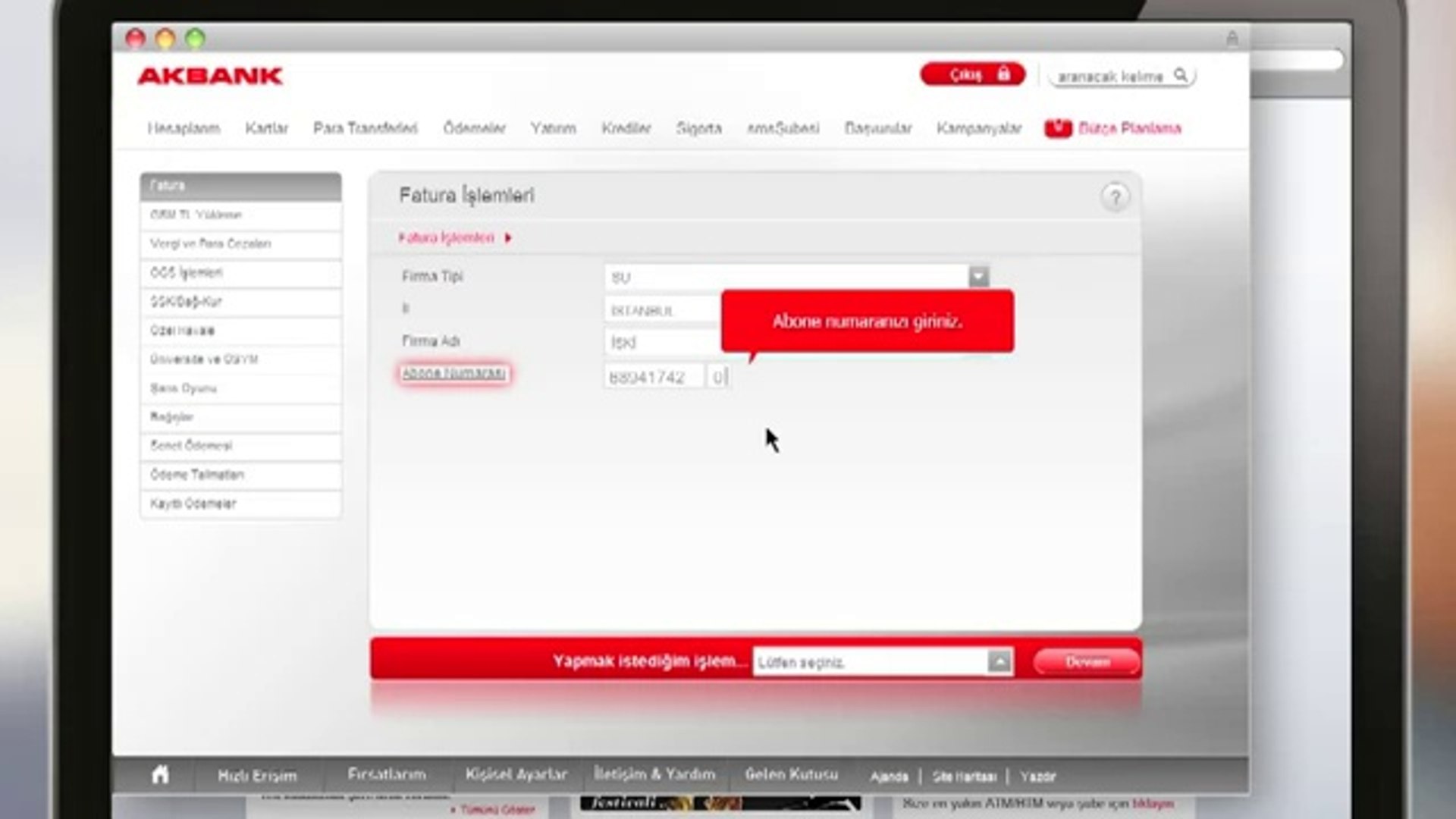Click the subscriber number input field

coord(654,377)
